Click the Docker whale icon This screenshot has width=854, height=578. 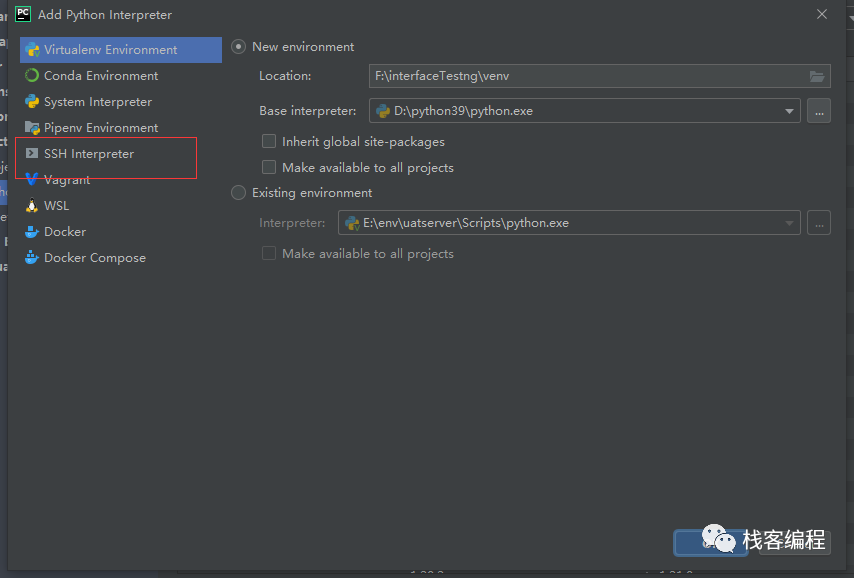pos(32,232)
